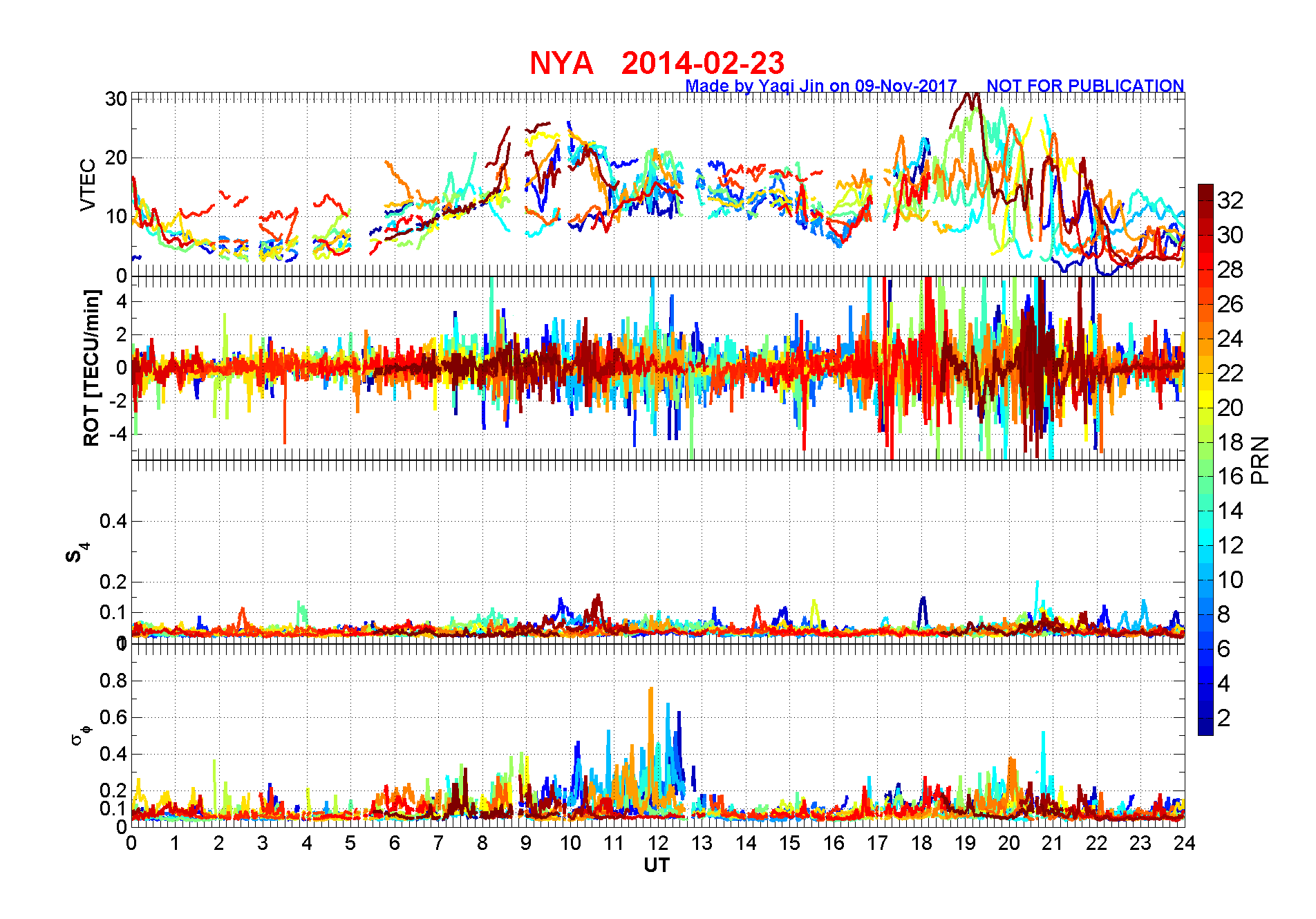Click the yellow band of the PRN colorbar
This screenshot has height=919, width=1316.
pos(1205,399)
